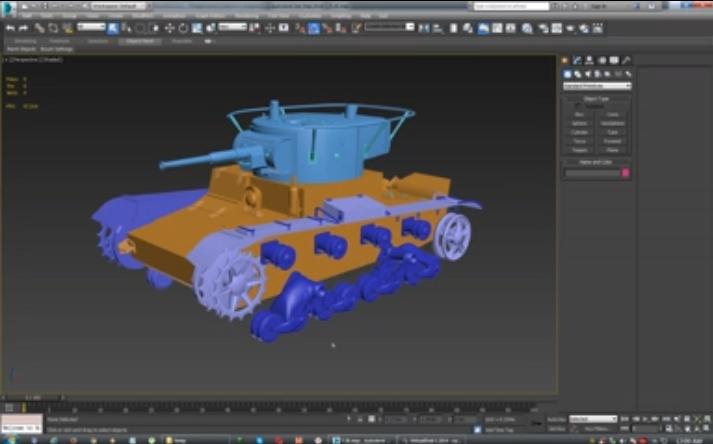Click the Undo arrow in main toolbar

10,28
